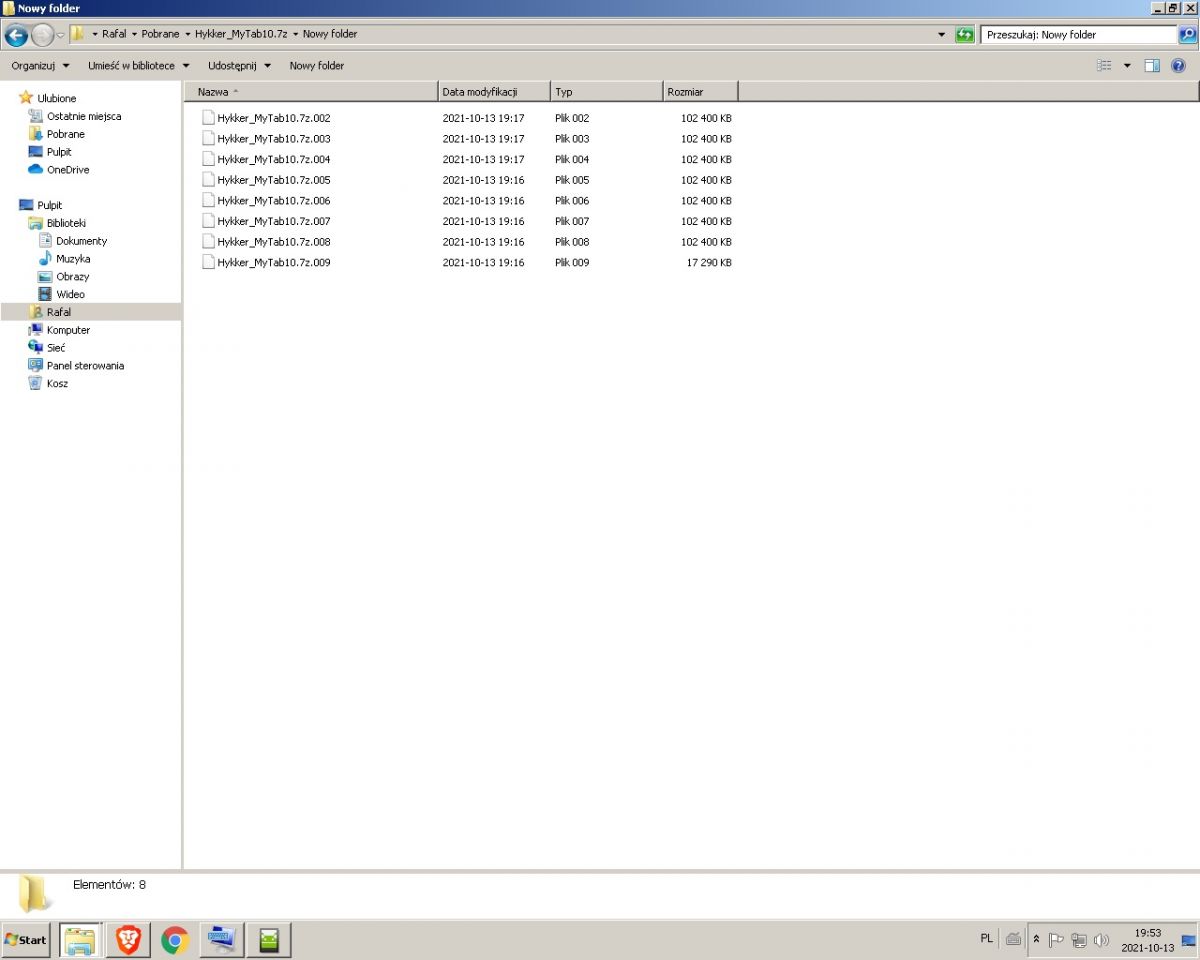Select file Hykker_MyTab10.7z.005
1200x960 pixels.
273,180
